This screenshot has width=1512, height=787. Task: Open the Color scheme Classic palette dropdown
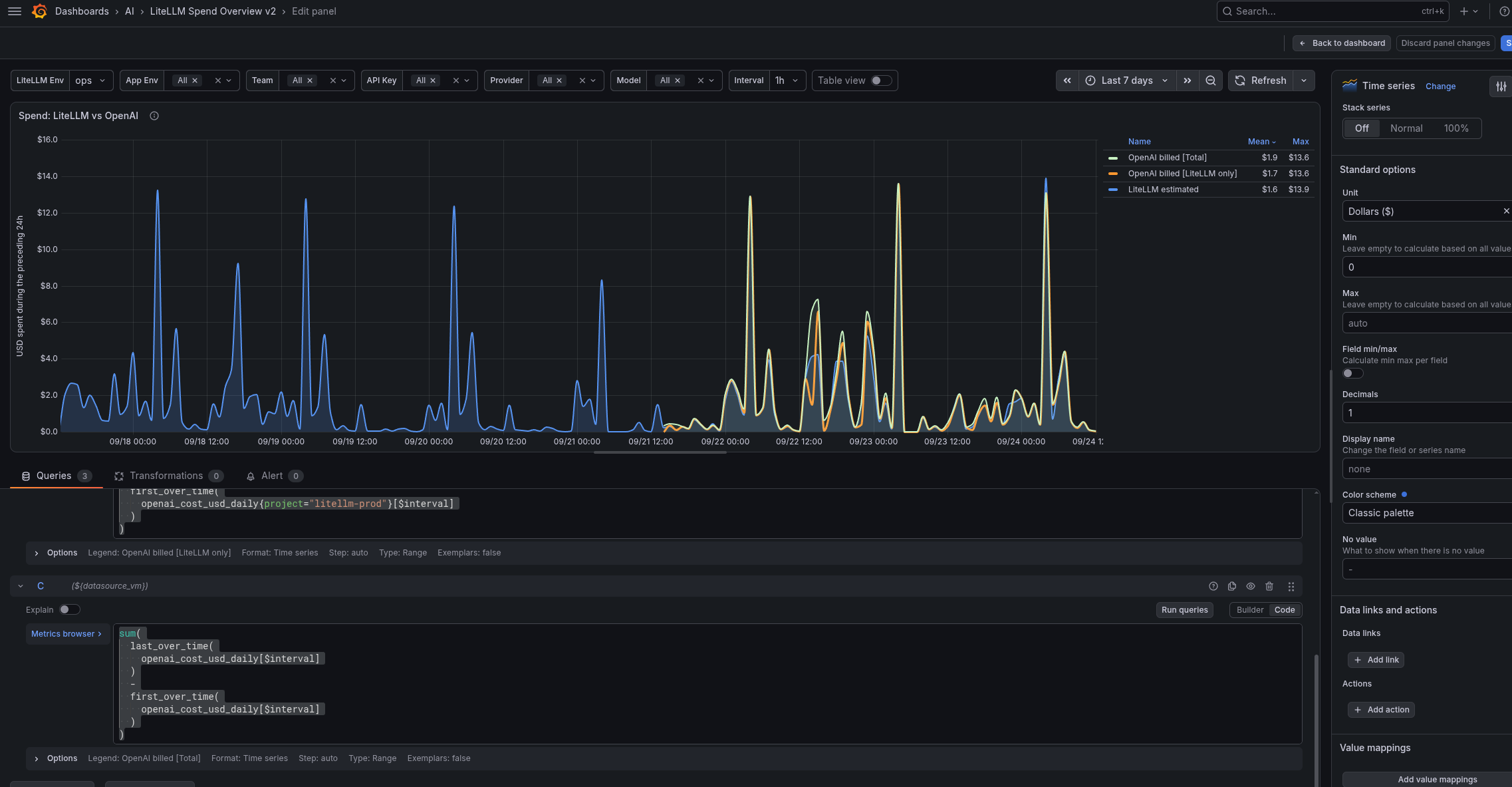tap(1427, 513)
